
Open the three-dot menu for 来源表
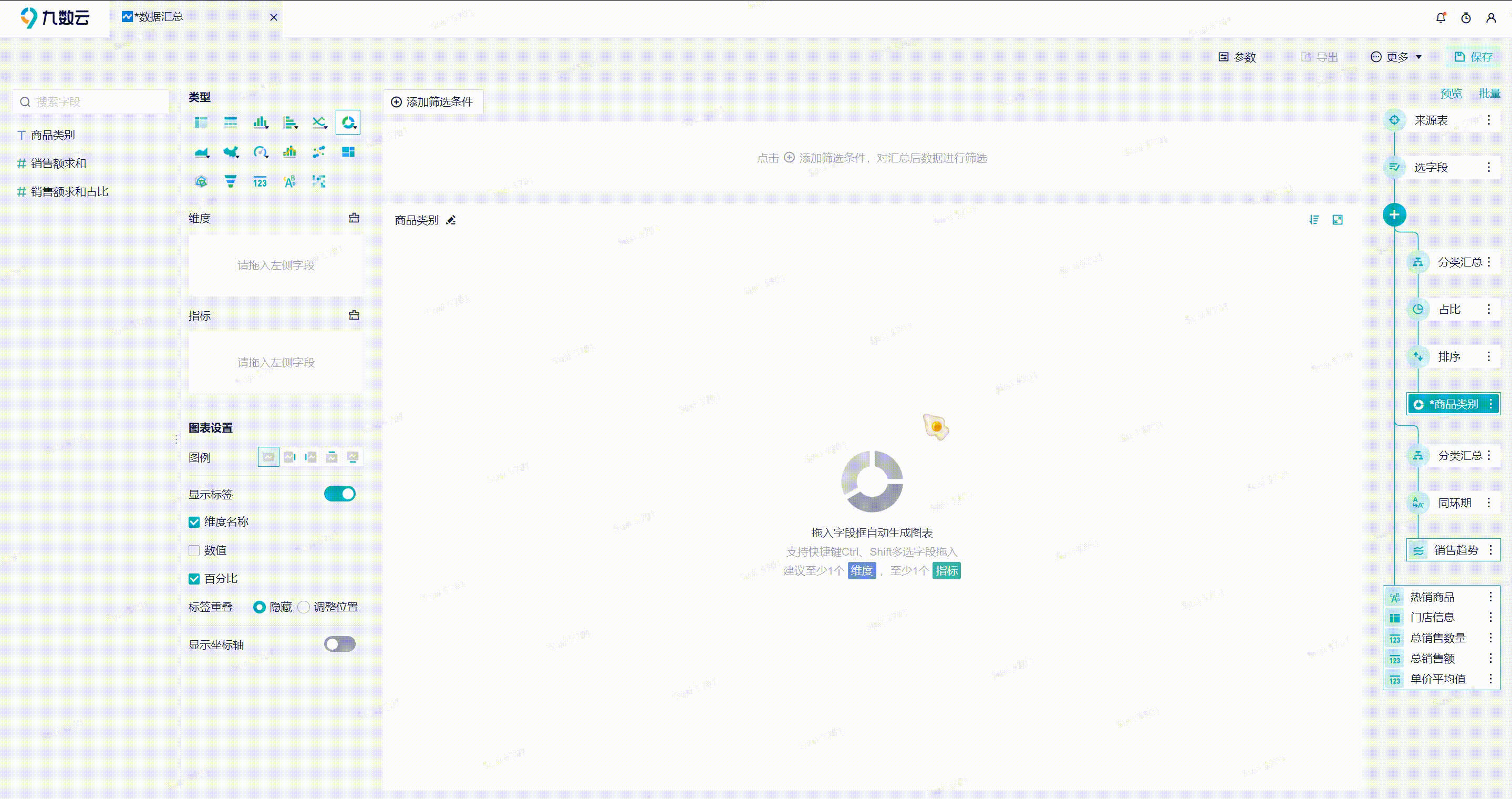pos(1488,120)
